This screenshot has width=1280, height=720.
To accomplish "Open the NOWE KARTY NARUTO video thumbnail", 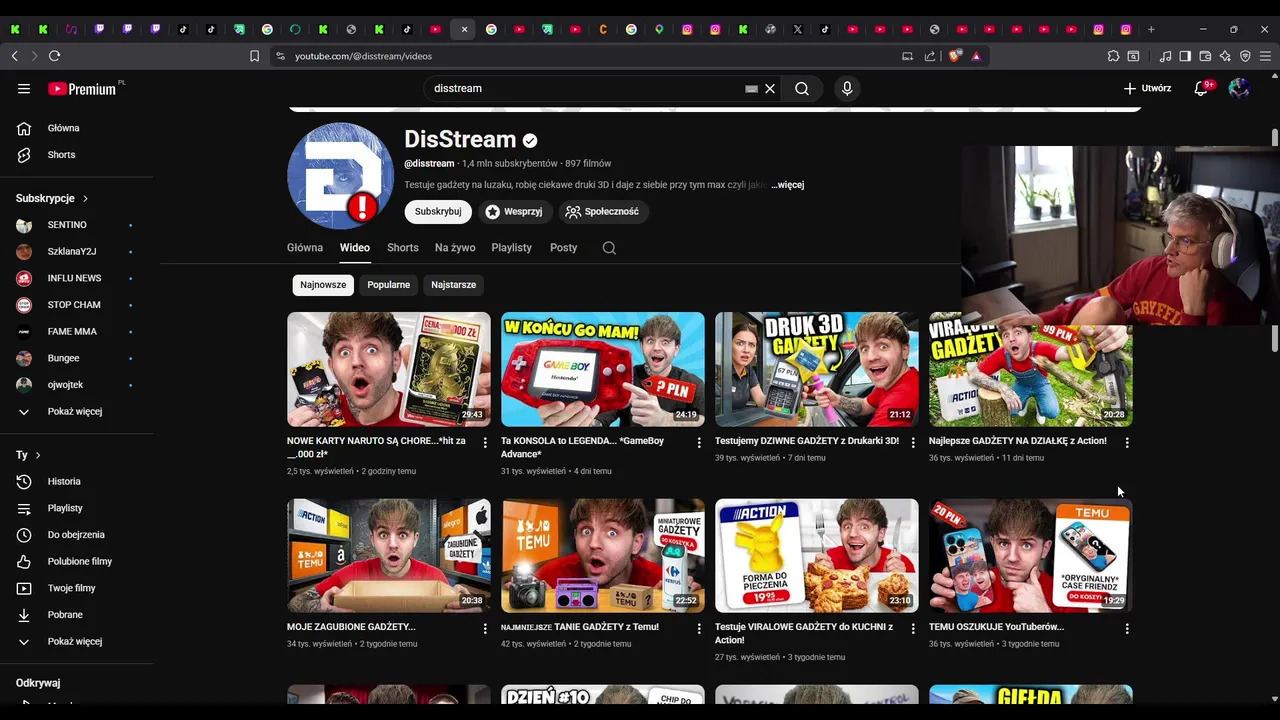I will coord(389,369).
